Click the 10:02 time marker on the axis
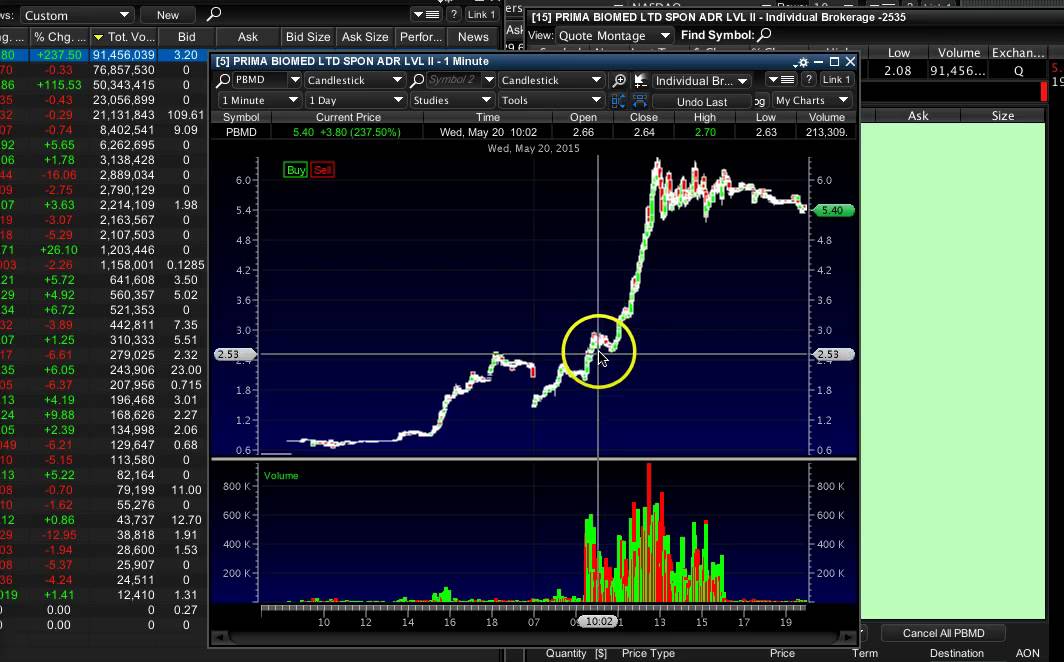Image resolution: width=1064 pixels, height=662 pixels. click(x=598, y=621)
